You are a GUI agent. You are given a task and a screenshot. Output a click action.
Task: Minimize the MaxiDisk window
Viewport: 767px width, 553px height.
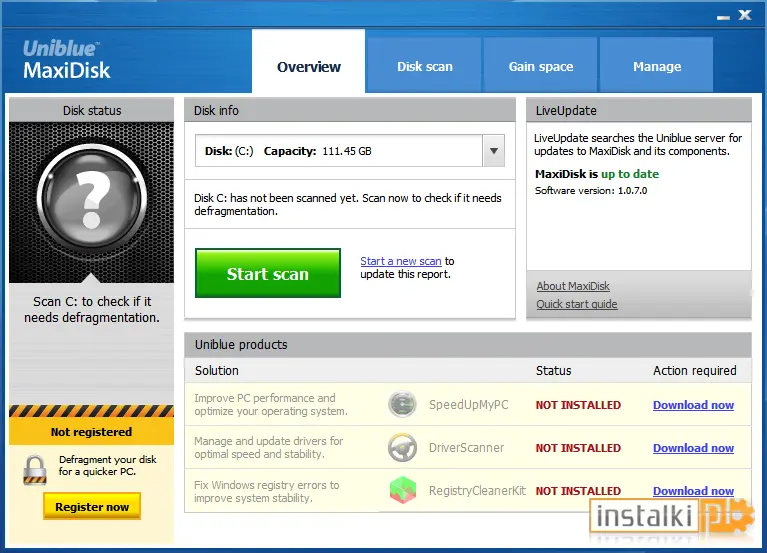(x=723, y=17)
